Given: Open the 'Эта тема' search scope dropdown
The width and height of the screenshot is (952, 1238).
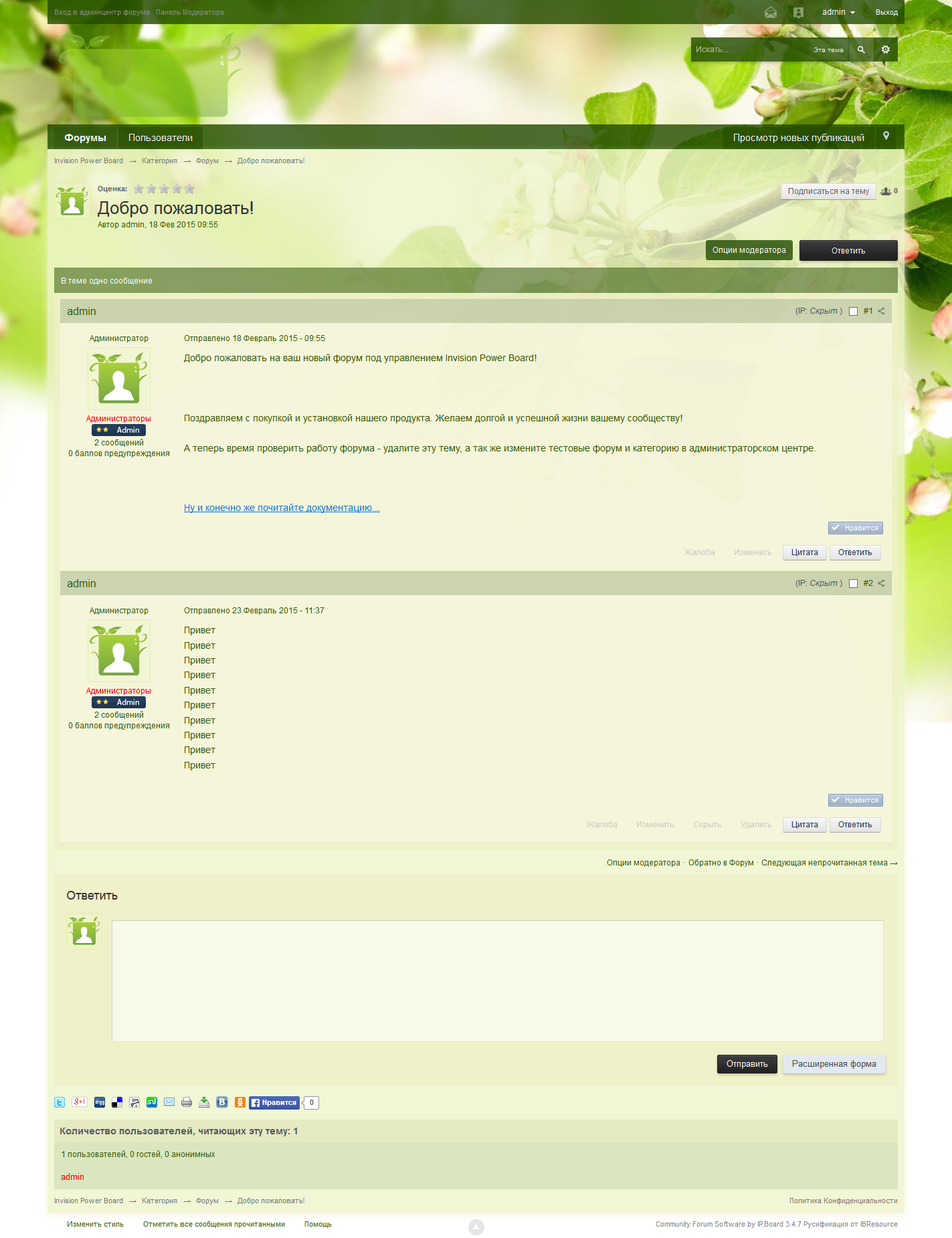Looking at the screenshot, I should [828, 50].
